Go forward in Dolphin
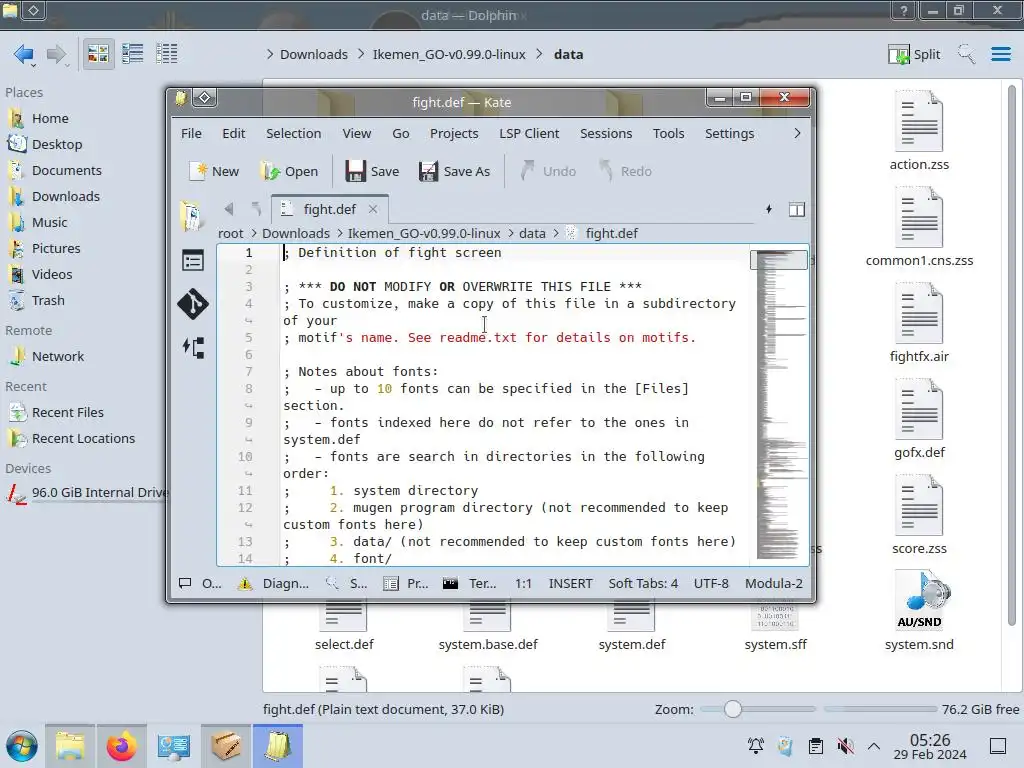Viewport: 1024px width, 768px height. [x=57, y=54]
